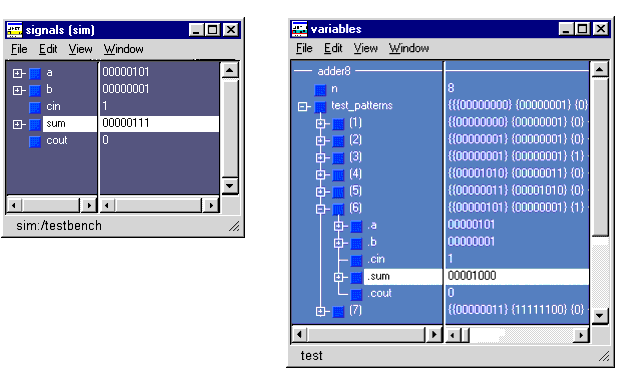The width and height of the screenshot is (618, 383).
Task: Expand the sum signal bits
Action: tap(17, 125)
